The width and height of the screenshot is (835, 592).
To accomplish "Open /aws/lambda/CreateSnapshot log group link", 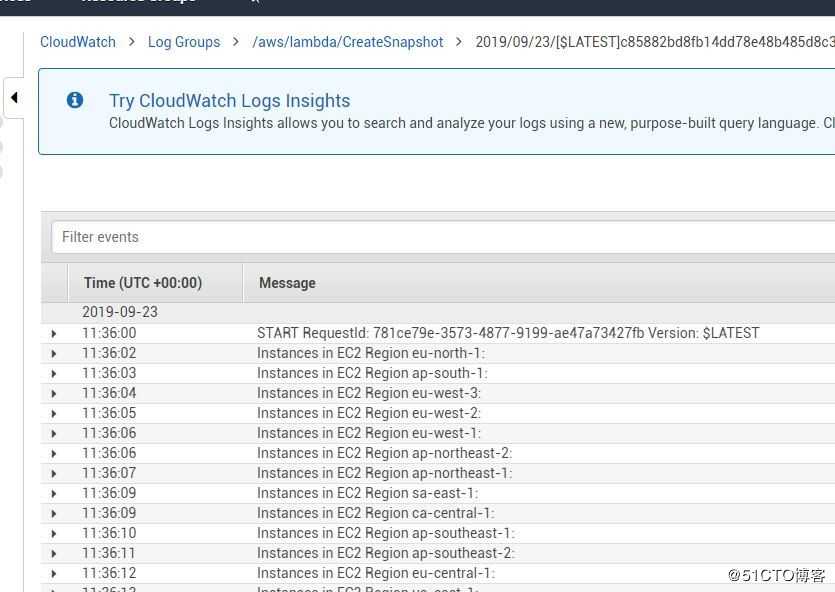I will (x=348, y=42).
